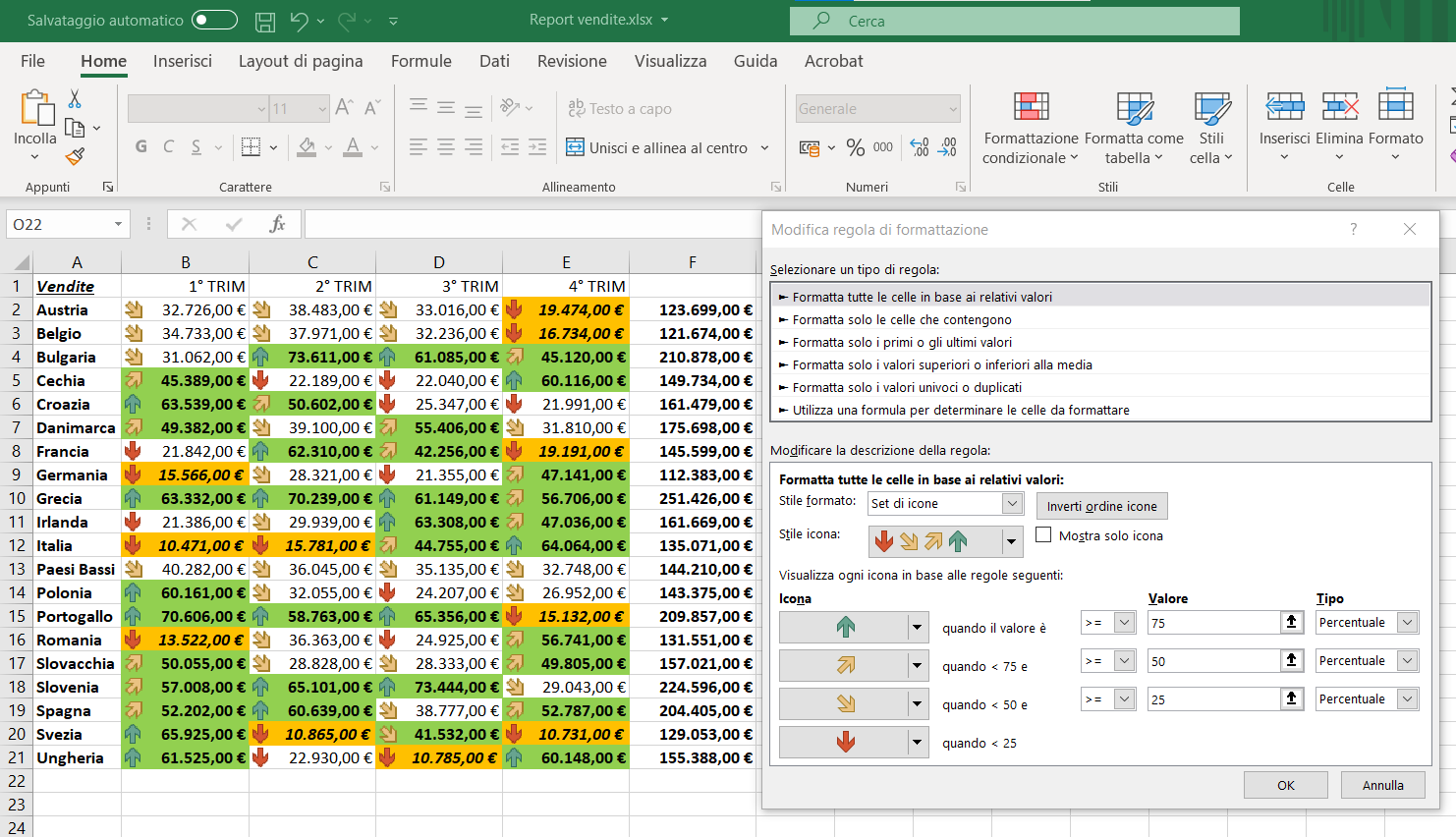1456x837 pixels.
Task: Expand the Stile formato dropdown
Action: point(1012,504)
